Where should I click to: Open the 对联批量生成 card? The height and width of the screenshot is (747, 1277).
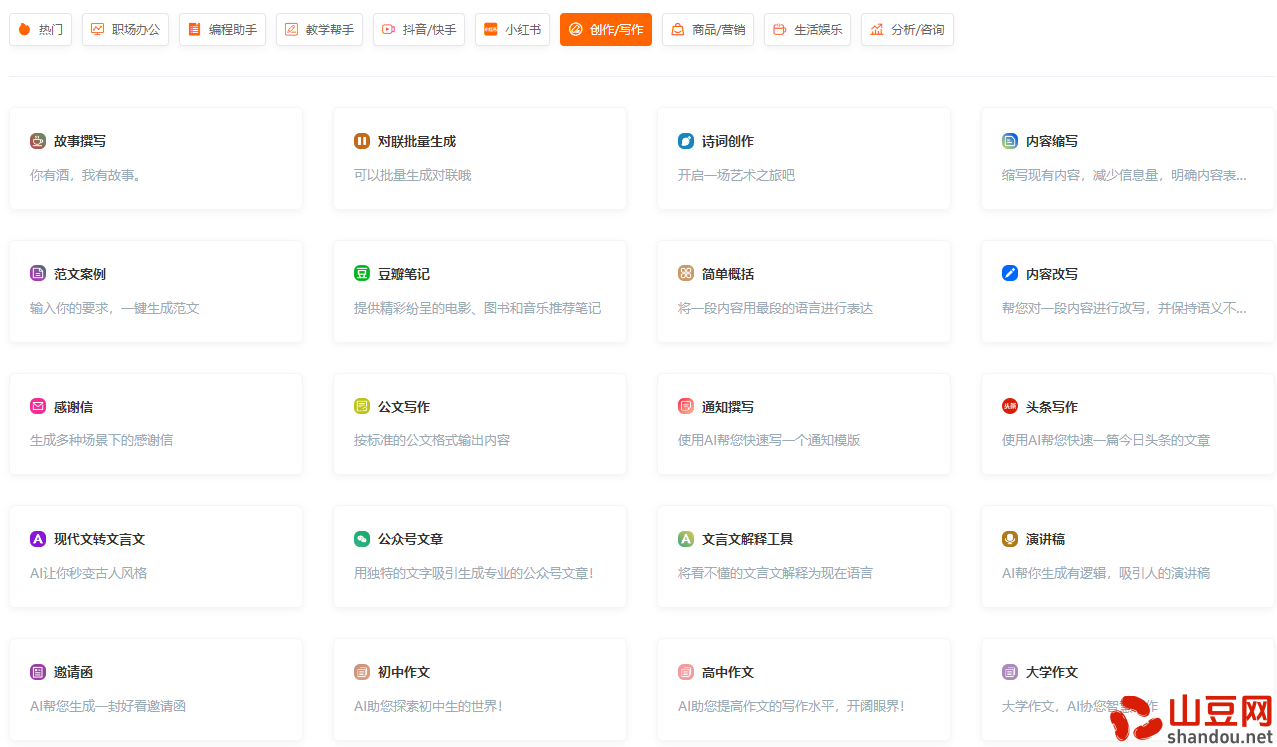point(479,158)
